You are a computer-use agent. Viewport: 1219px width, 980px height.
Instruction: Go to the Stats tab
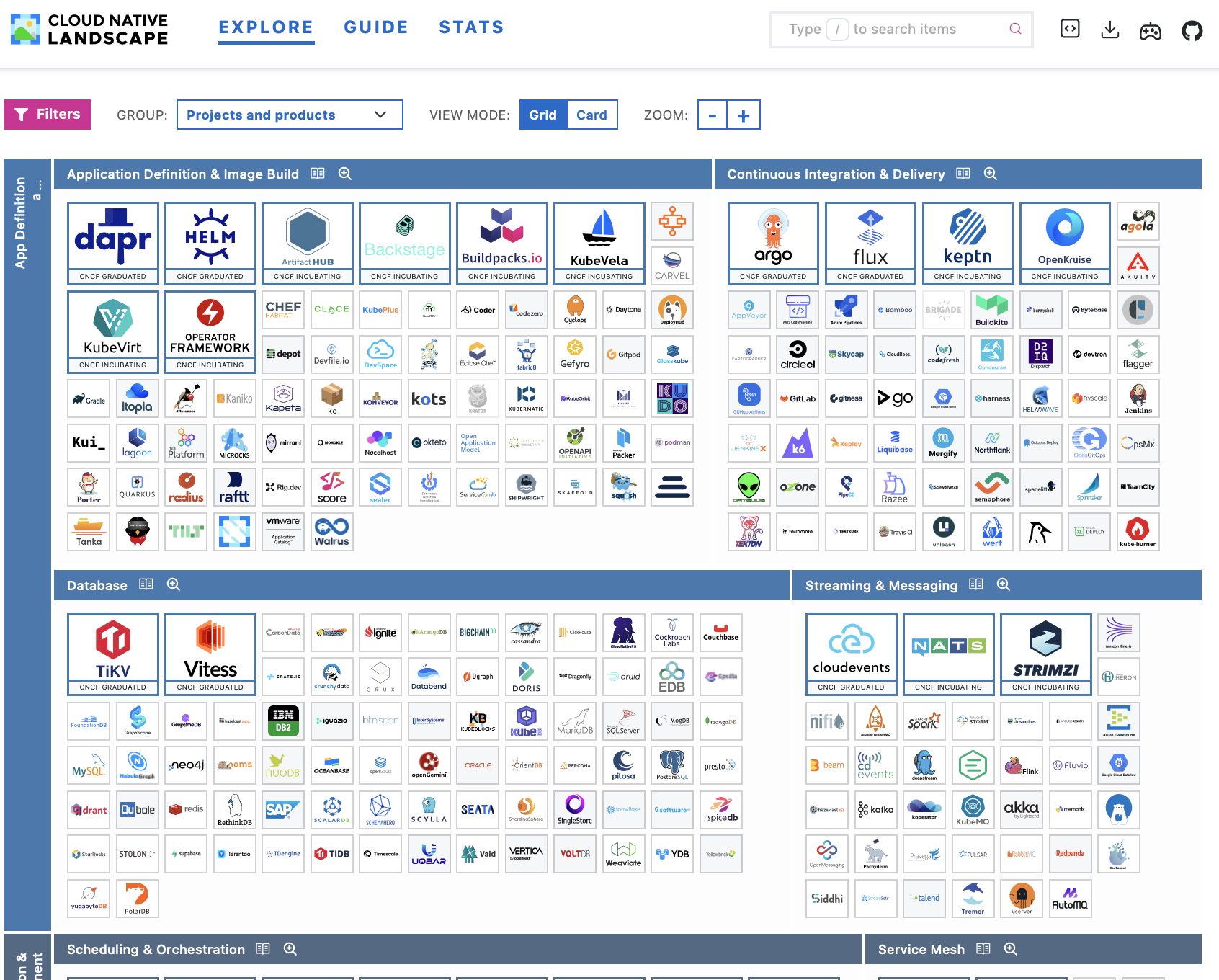click(x=471, y=27)
